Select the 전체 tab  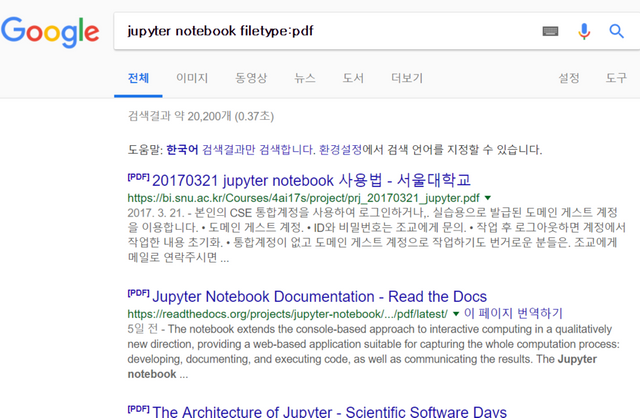[x=138, y=78]
